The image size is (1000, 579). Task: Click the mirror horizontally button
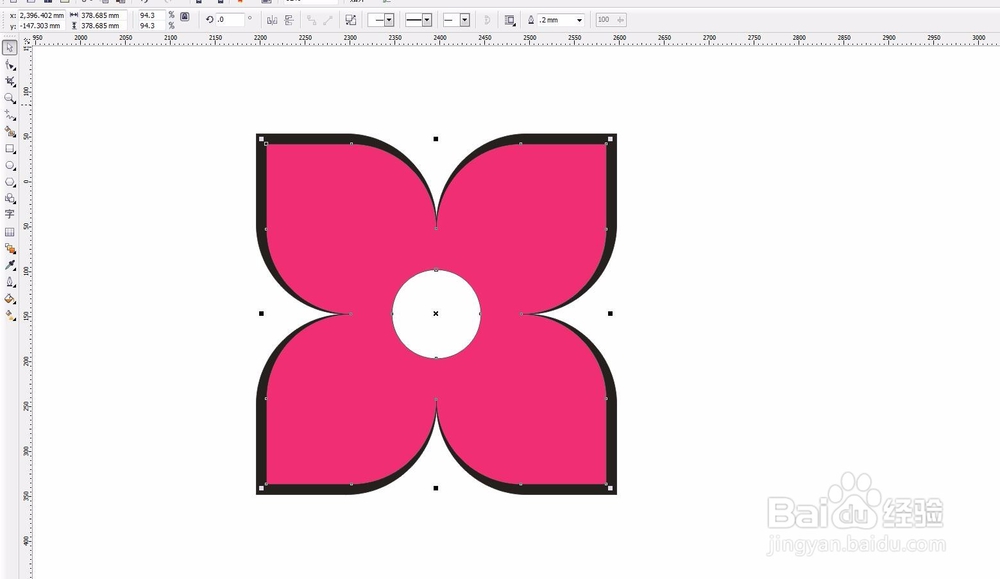[272, 20]
